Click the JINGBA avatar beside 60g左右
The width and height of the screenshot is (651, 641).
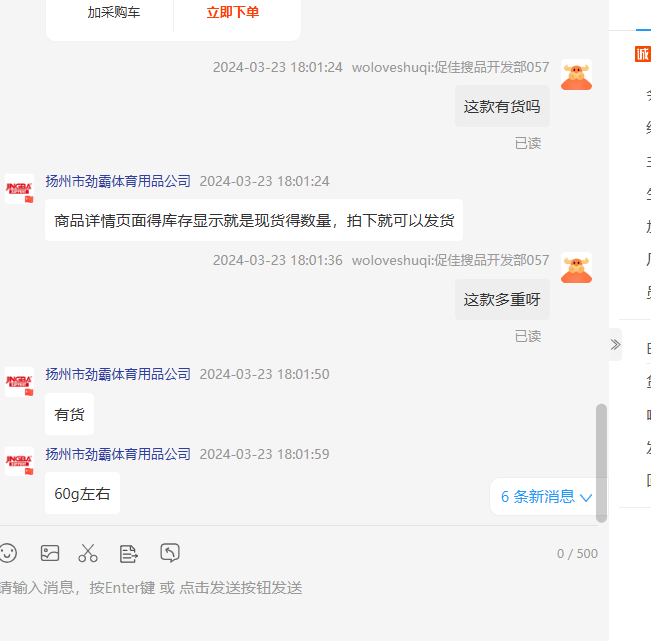click(19, 462)
